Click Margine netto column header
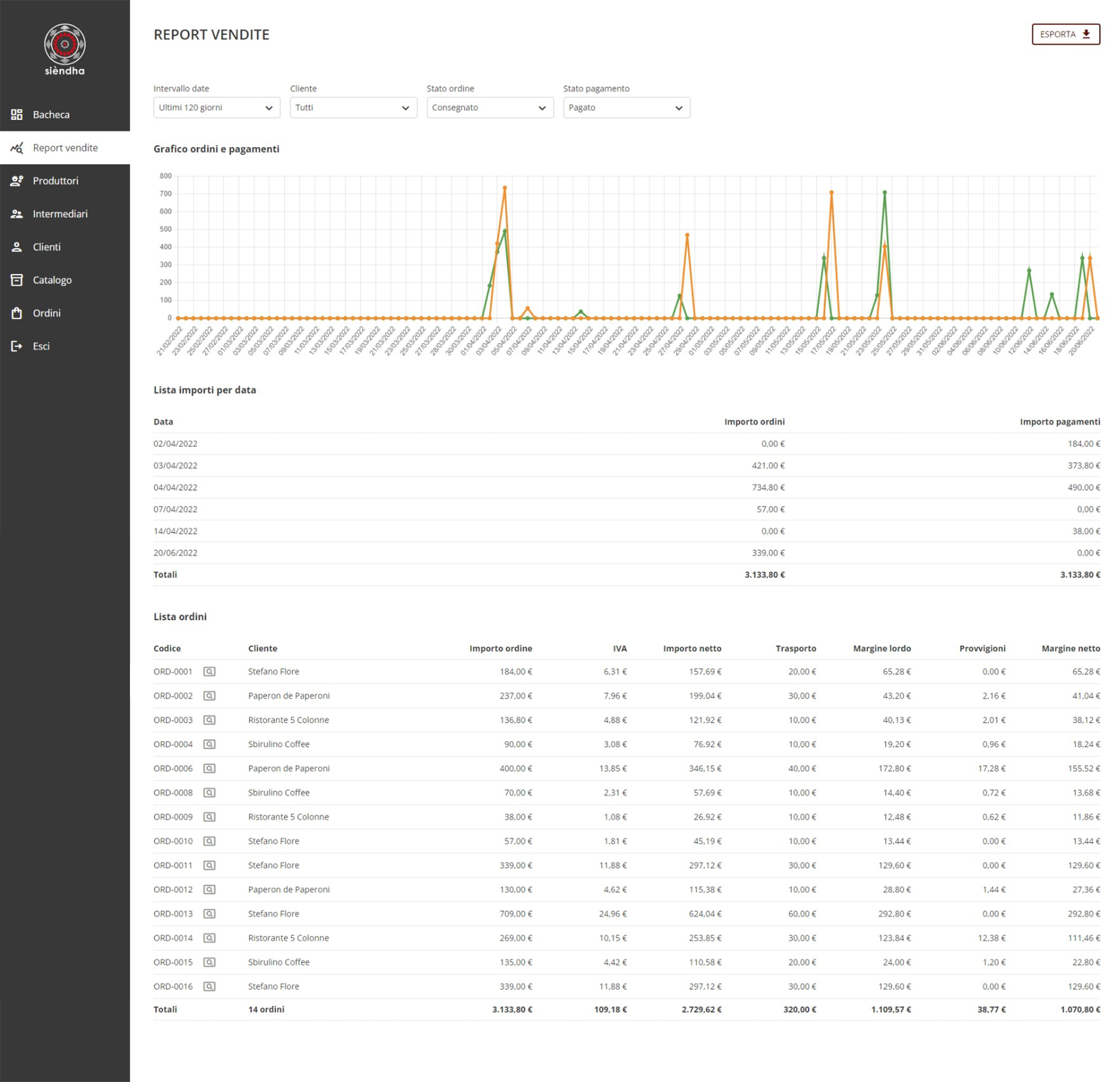 (x=1070, y=648)
